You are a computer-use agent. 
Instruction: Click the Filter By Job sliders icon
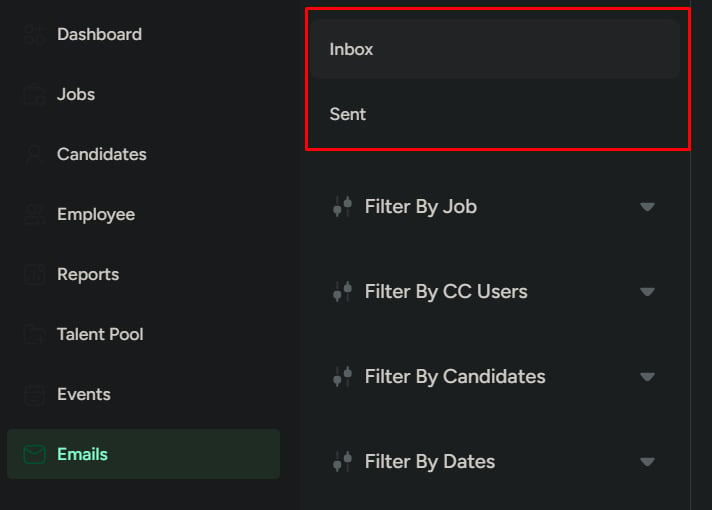click(342, 207)
